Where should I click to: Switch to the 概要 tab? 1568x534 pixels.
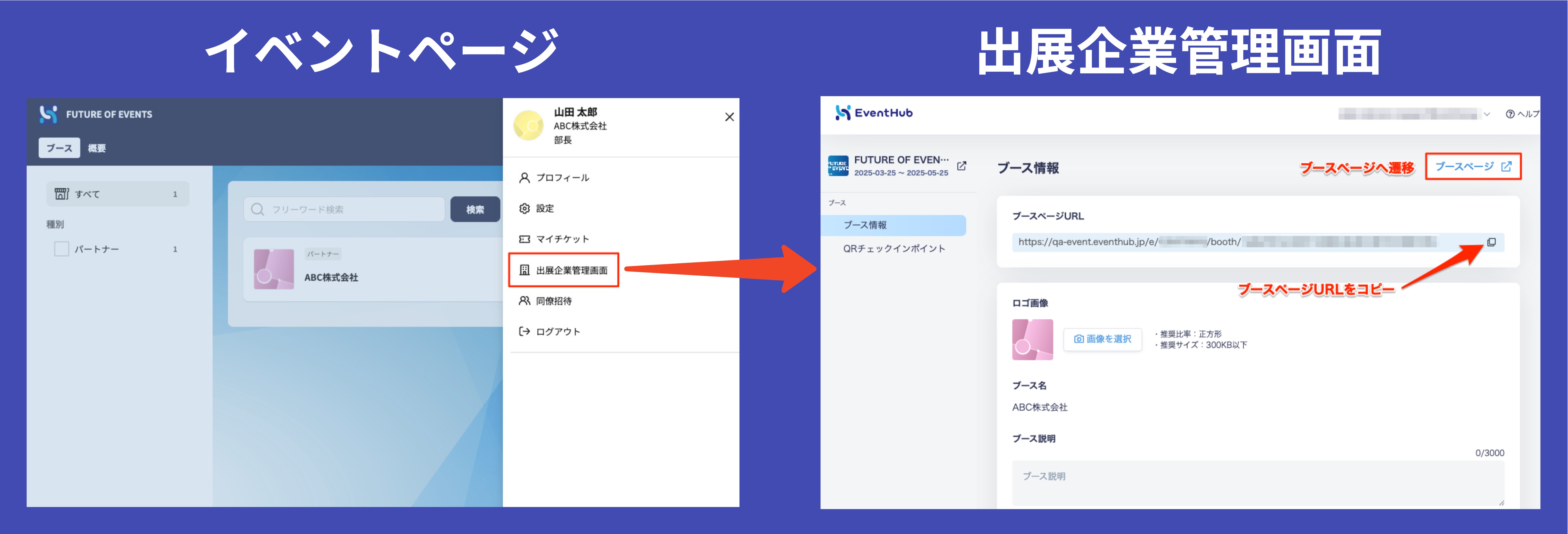click(x=97, y=148)
